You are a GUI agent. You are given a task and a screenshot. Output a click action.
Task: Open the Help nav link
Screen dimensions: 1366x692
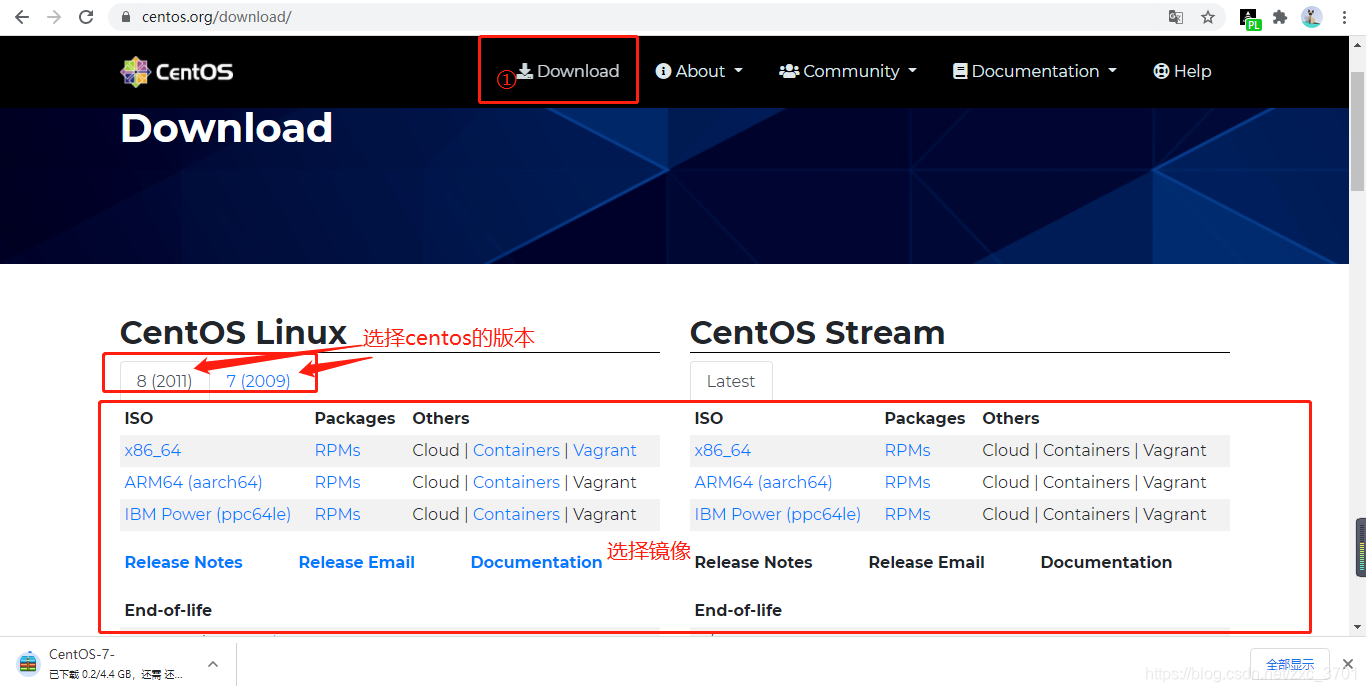(x=1182, y=71)
